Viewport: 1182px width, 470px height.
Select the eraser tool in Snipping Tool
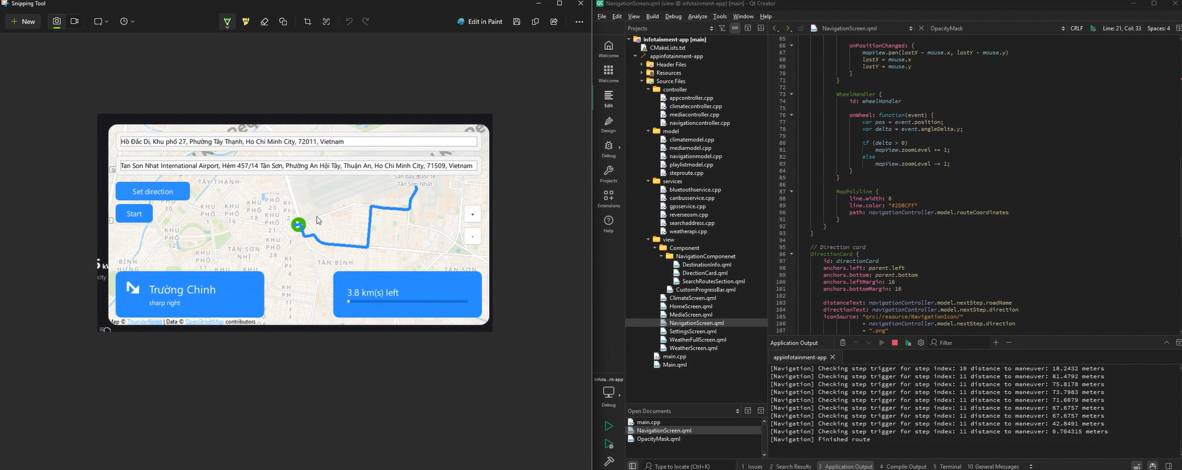coord(264,21)
